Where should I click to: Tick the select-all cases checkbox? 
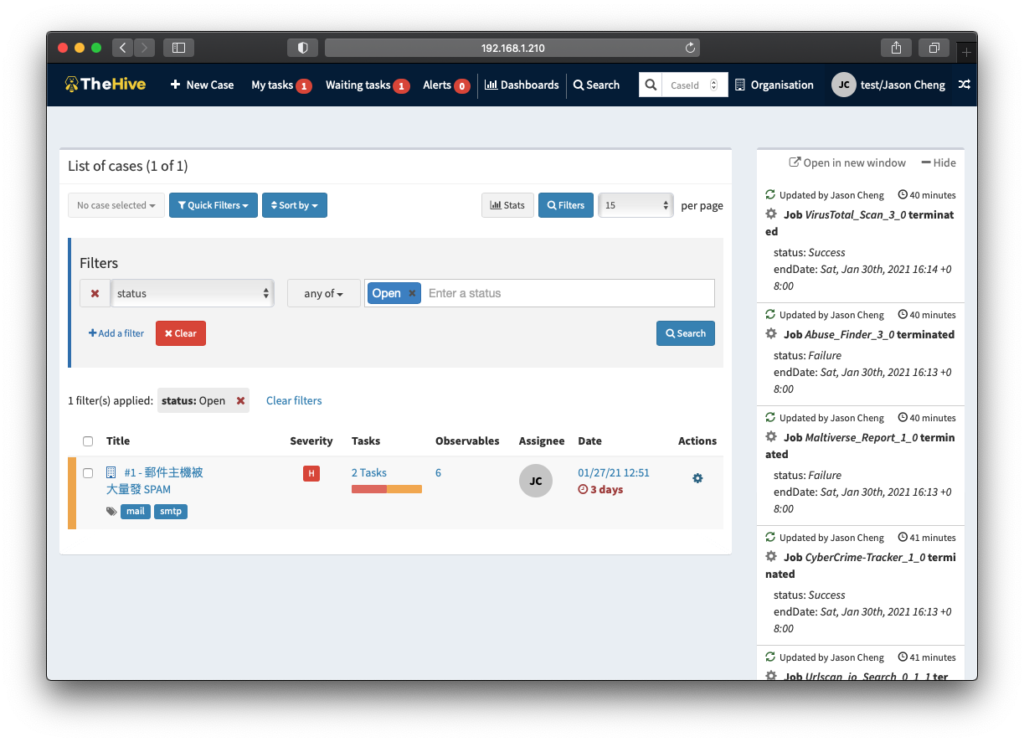point(88,441)
